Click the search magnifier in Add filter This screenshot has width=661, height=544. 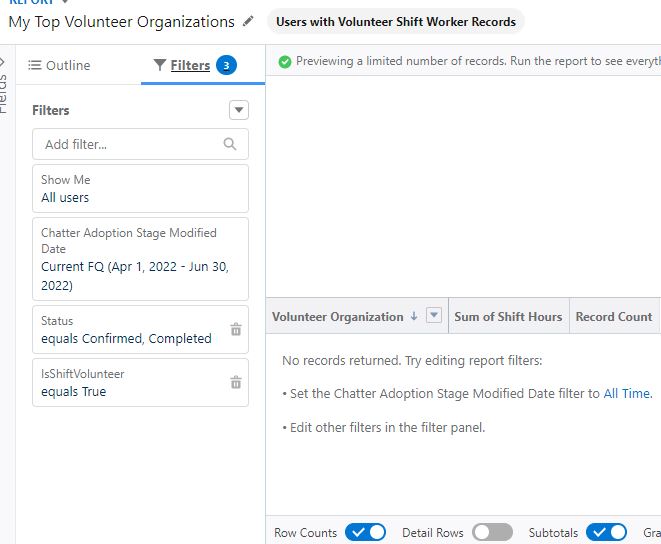pyautogui.click(x=230, y=144)
